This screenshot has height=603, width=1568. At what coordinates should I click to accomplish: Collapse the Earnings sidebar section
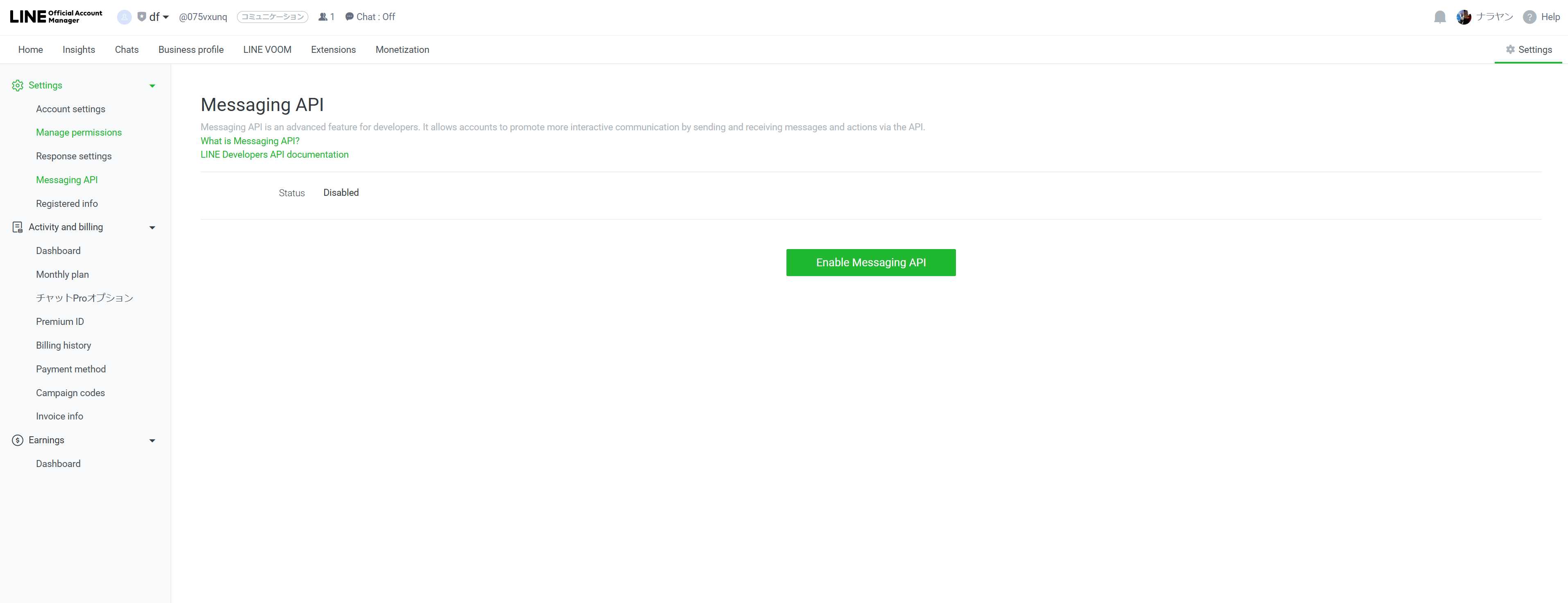(x=152, y=440)
